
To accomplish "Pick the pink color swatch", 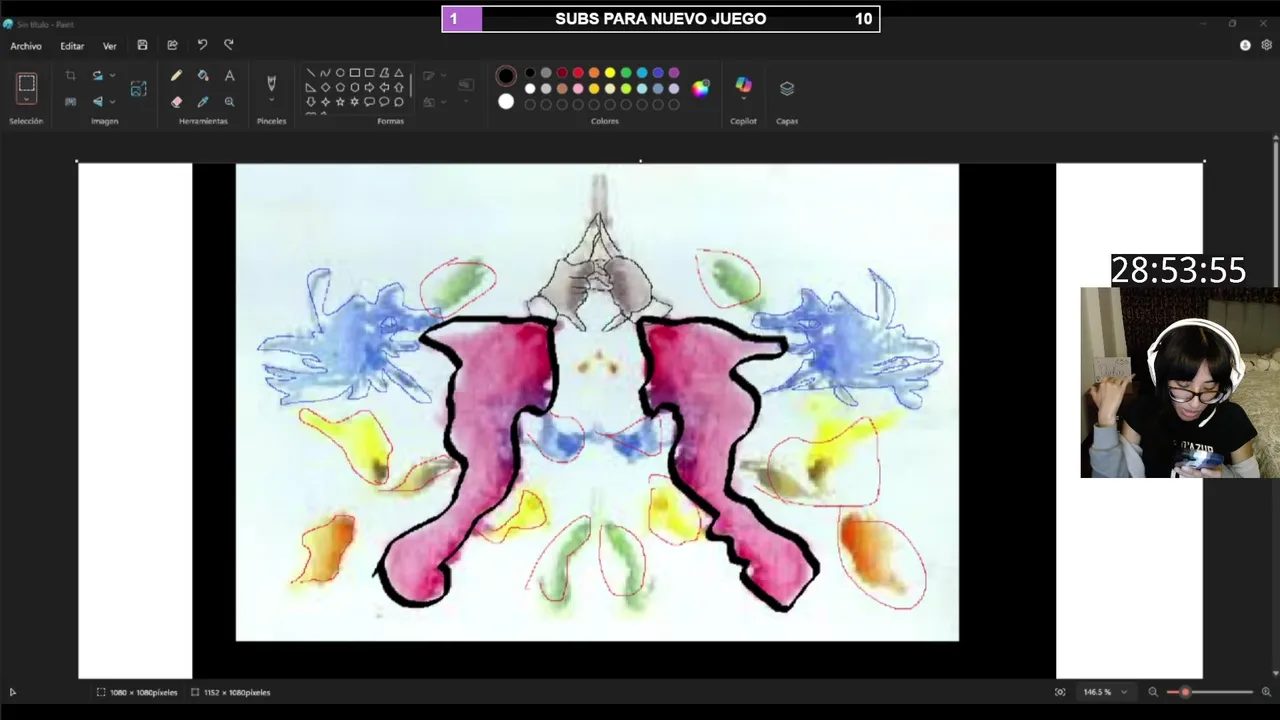I will [578, 89].
